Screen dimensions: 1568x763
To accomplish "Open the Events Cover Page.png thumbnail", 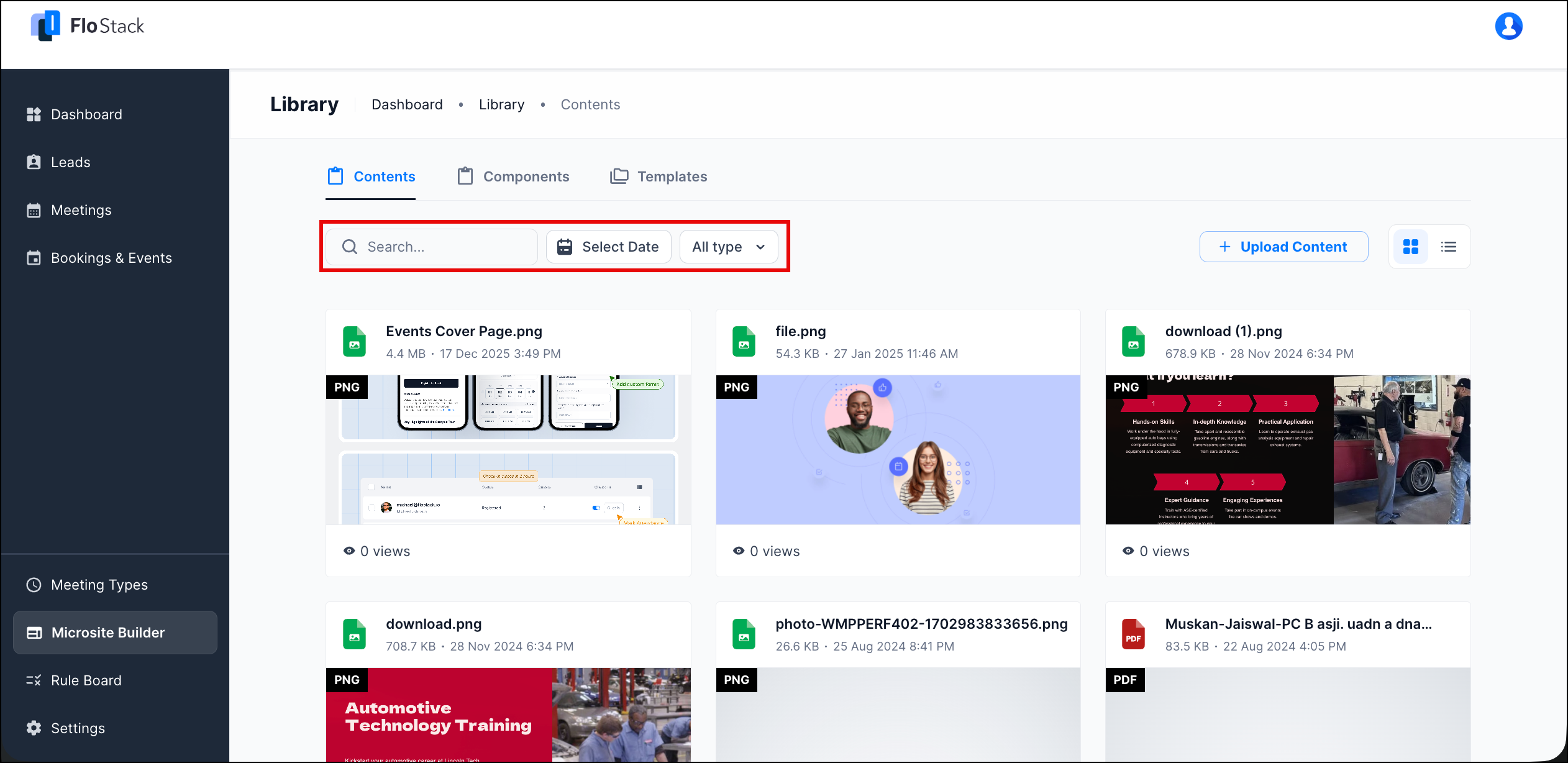I will (x=508, y=450).
